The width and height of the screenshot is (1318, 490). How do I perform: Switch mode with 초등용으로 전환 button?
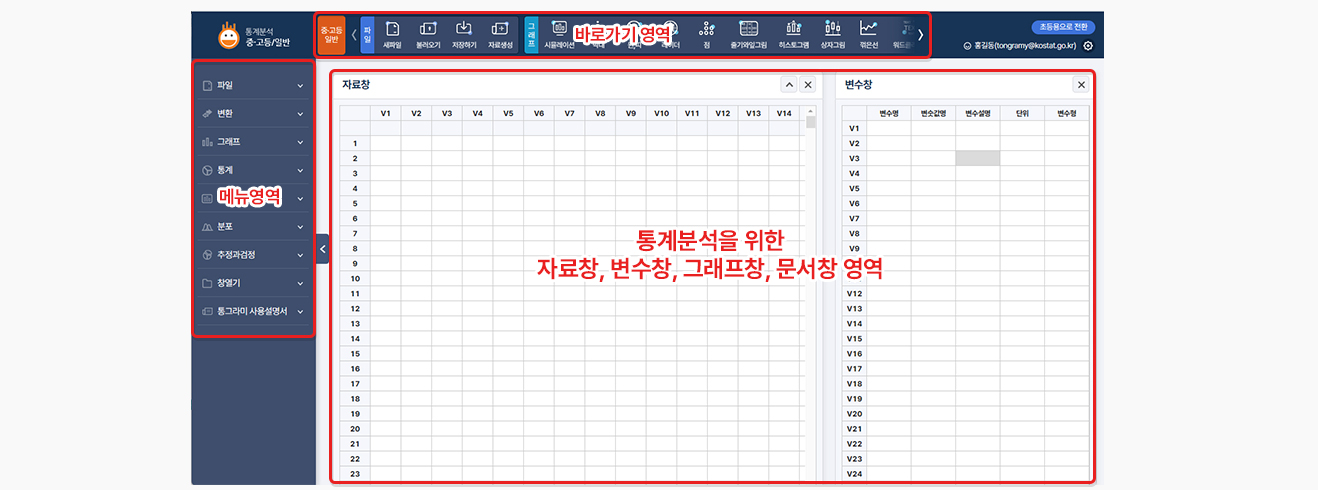click(x=1064, y=27)
